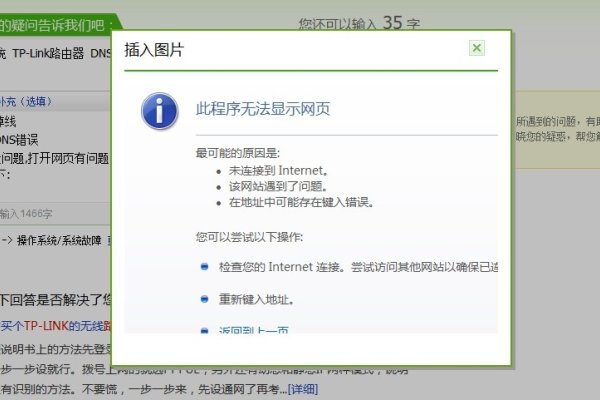600x400 pixels.
Task: Click the 此程序无法显示网页 heading
Action: coord(263,109)
